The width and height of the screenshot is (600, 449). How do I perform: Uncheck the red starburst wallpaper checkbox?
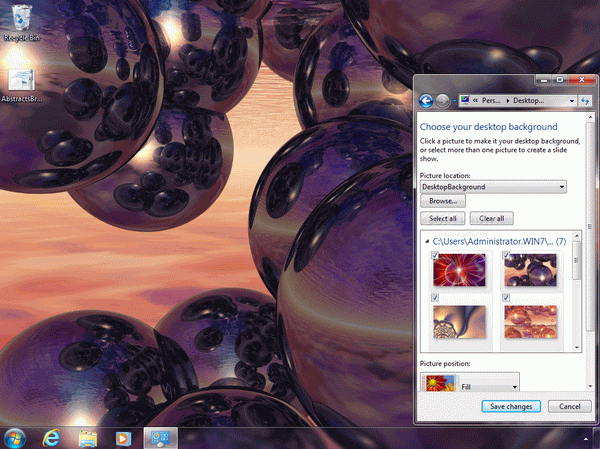(x=435, y=255)
